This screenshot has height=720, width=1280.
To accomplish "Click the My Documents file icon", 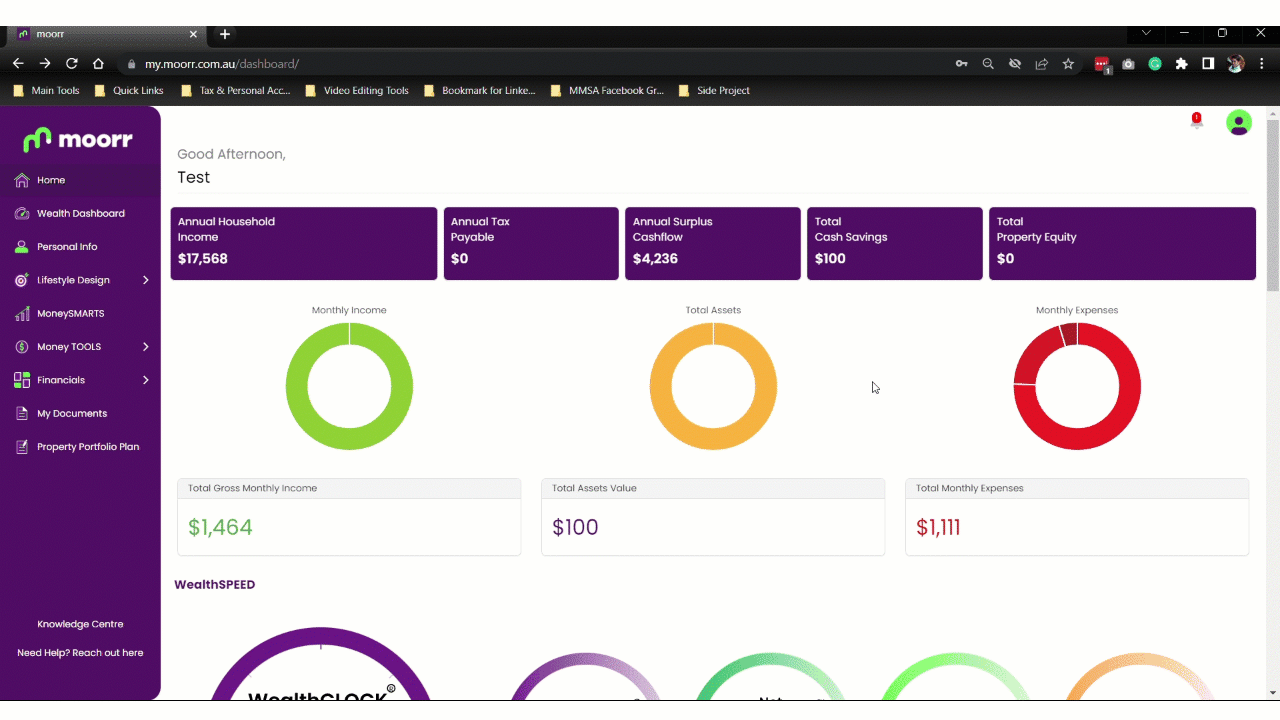I will coord(22,413).
